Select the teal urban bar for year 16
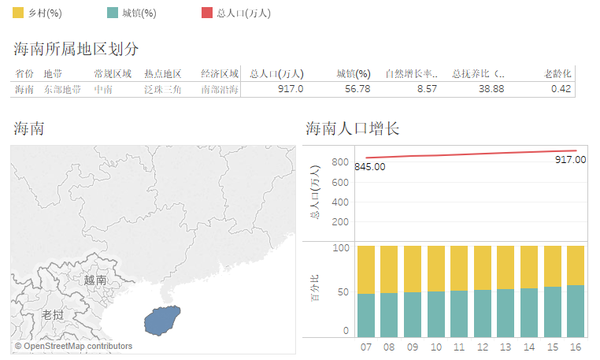Screen dimensions: 600x360 [x=576, y=311]
